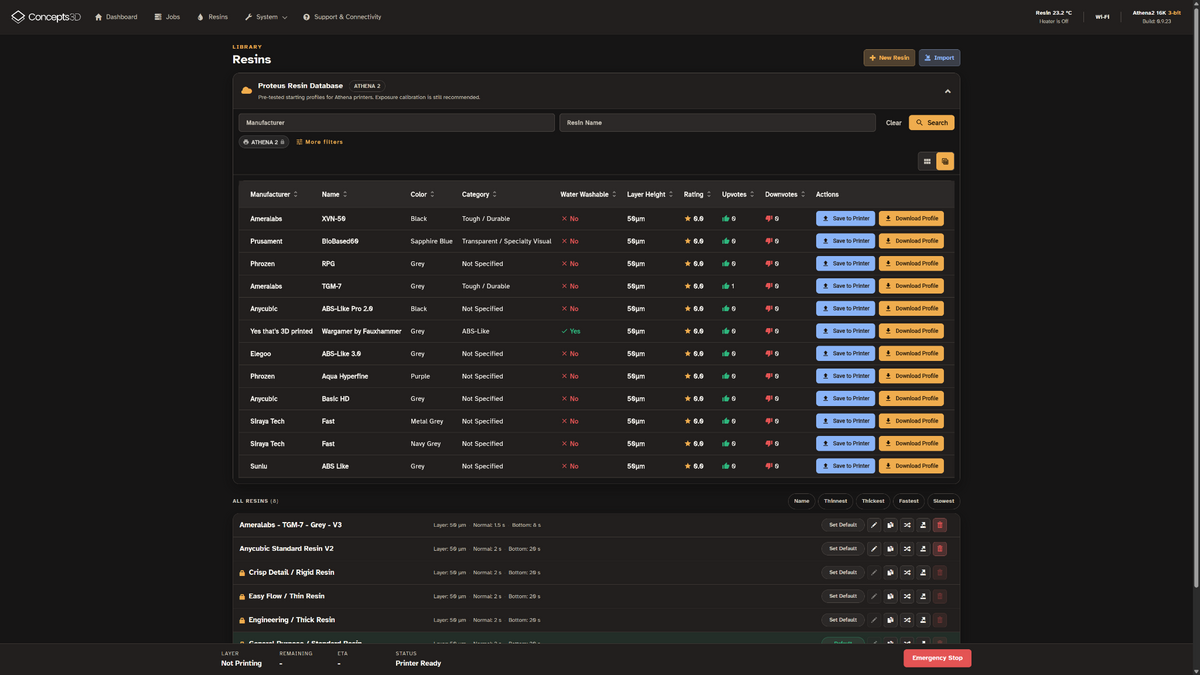
Task: Delete the Ameralabs TGM-7 Grey V3 resin
Action: pyautogui.click(x=939, y=525)
